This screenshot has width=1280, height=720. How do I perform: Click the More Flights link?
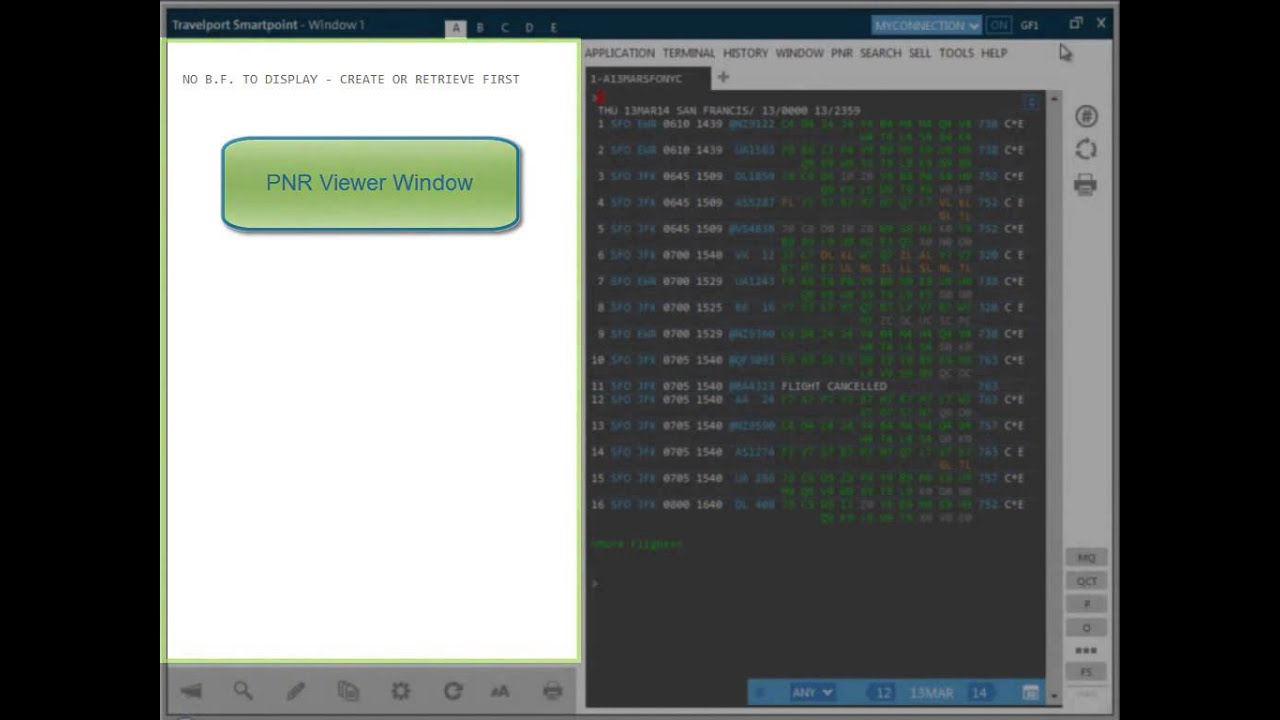(x=637, y=544)
